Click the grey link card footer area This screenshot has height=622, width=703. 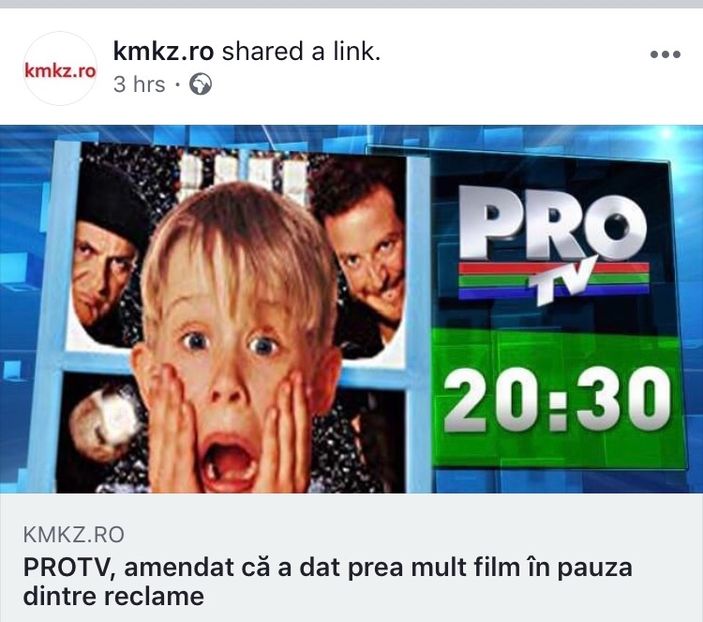[x=352, y=557]
